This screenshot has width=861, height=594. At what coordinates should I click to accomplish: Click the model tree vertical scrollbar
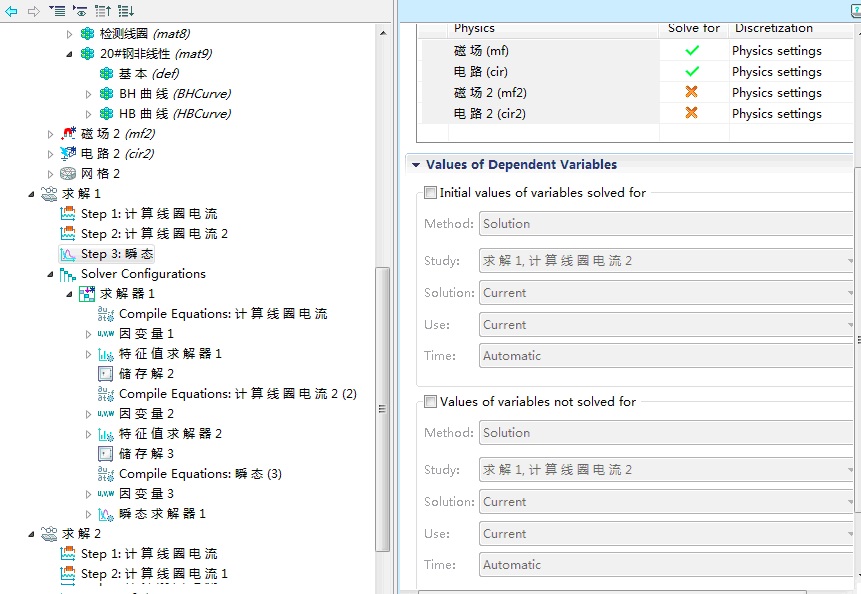(x=382, y=409)
